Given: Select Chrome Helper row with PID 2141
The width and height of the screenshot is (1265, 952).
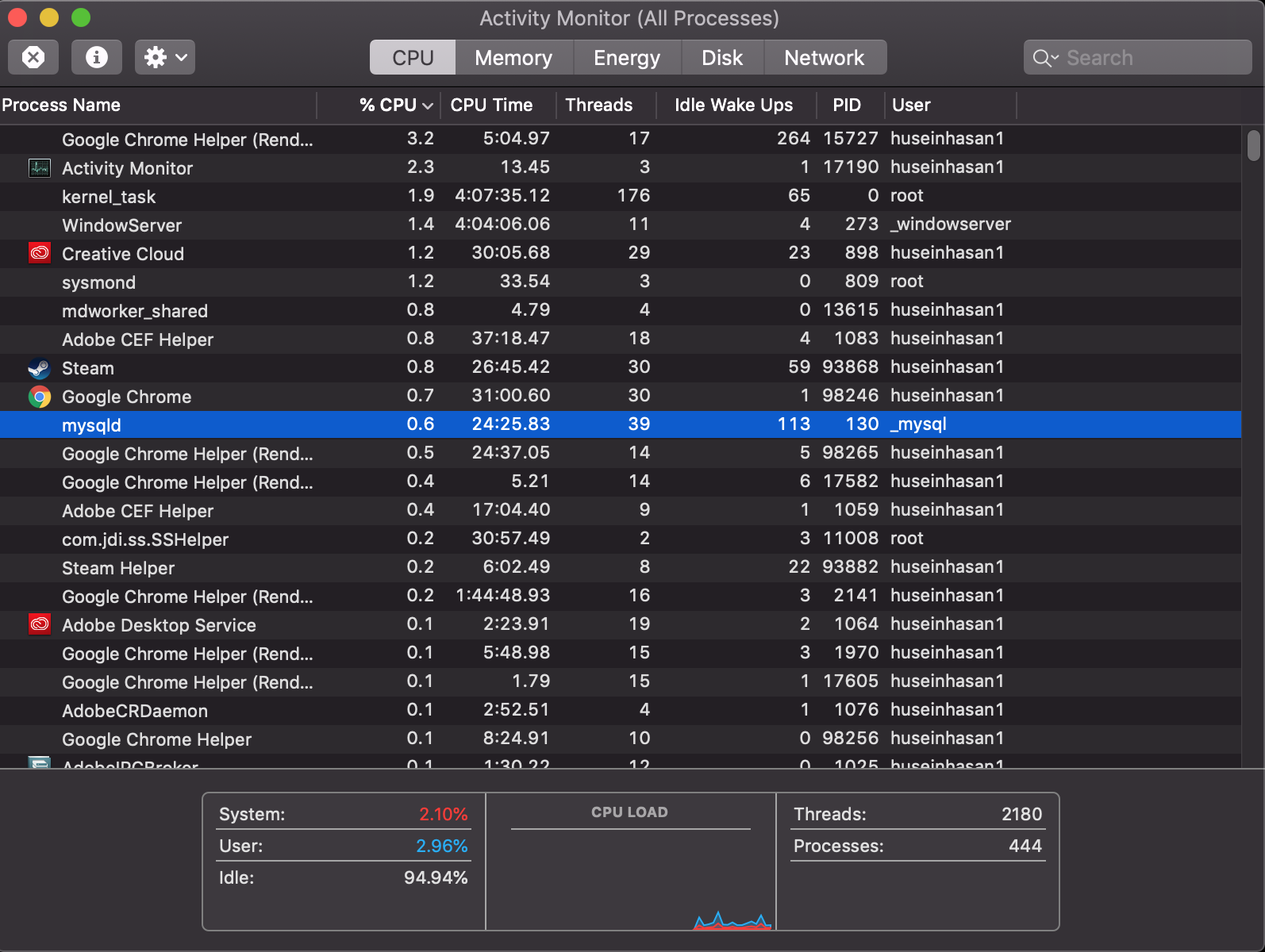Looking at the screenshot, I should [621, 597].
